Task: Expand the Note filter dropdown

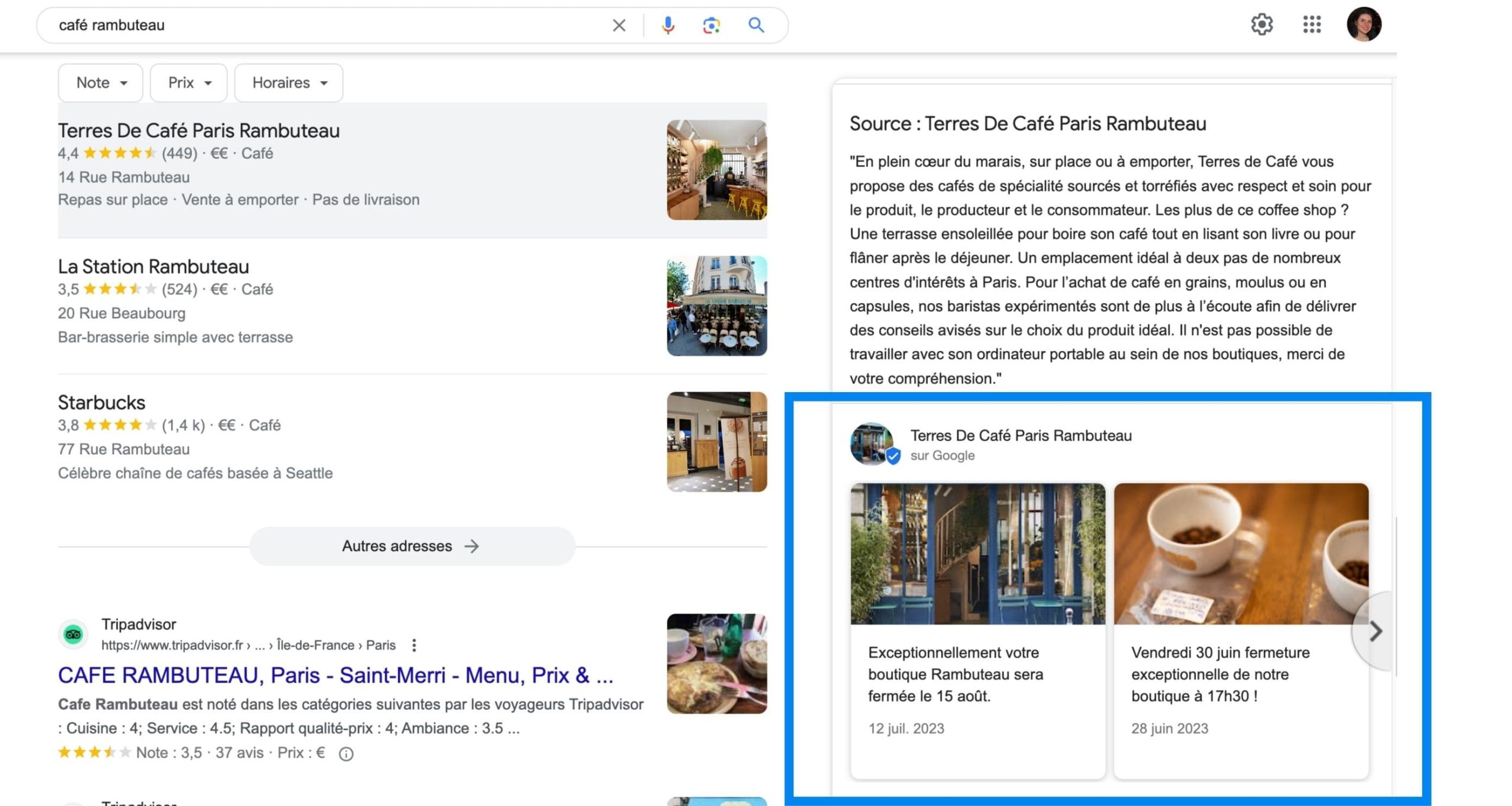Action: point(100,83)
